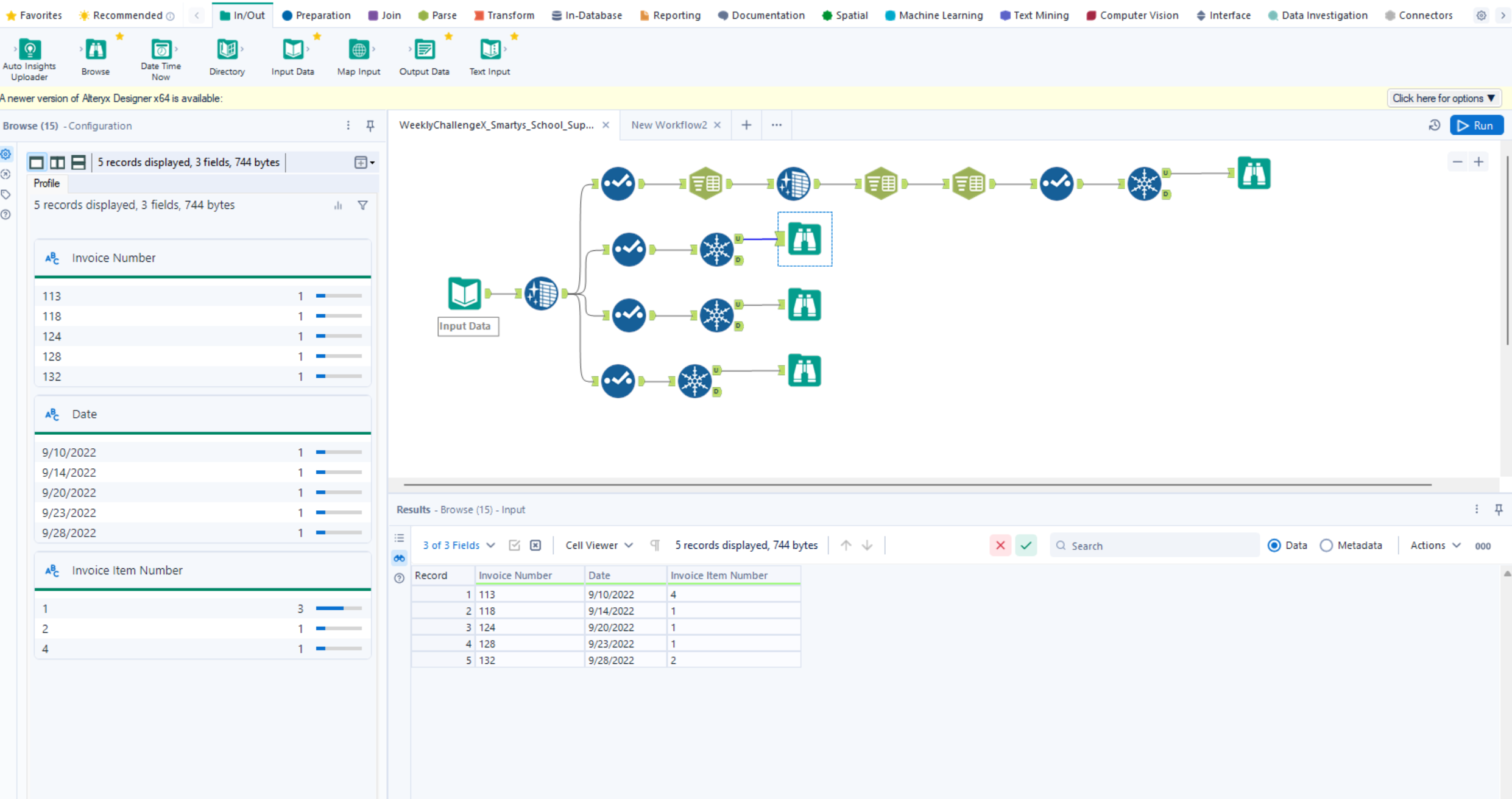Select the Data radio button
Viewport: 1512px width, 799px height.
1274,545
